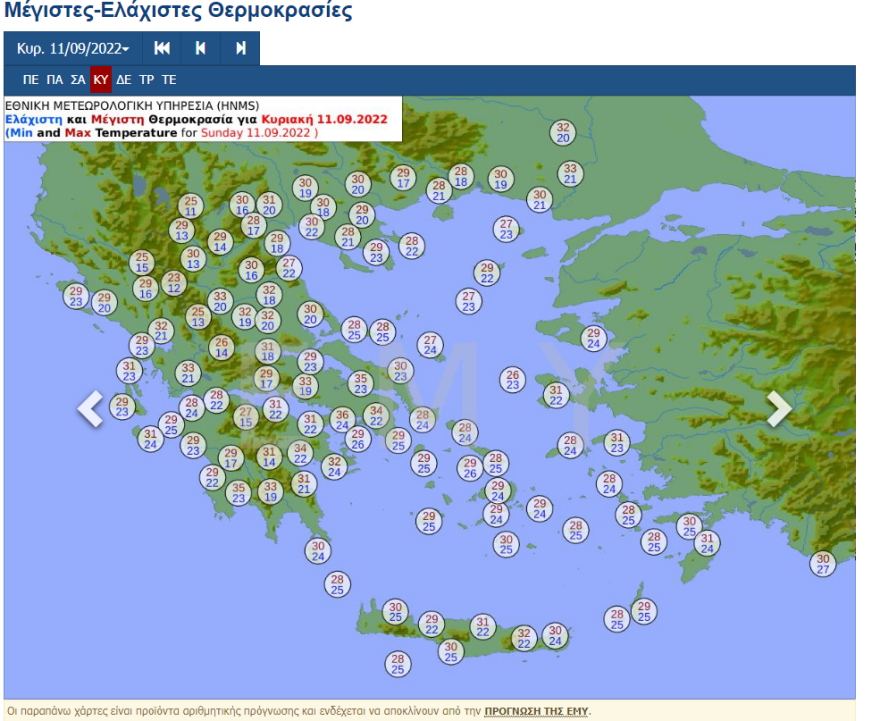Select the ΠΕ day tab
880x721 pixels.
[x=31, y=80]
